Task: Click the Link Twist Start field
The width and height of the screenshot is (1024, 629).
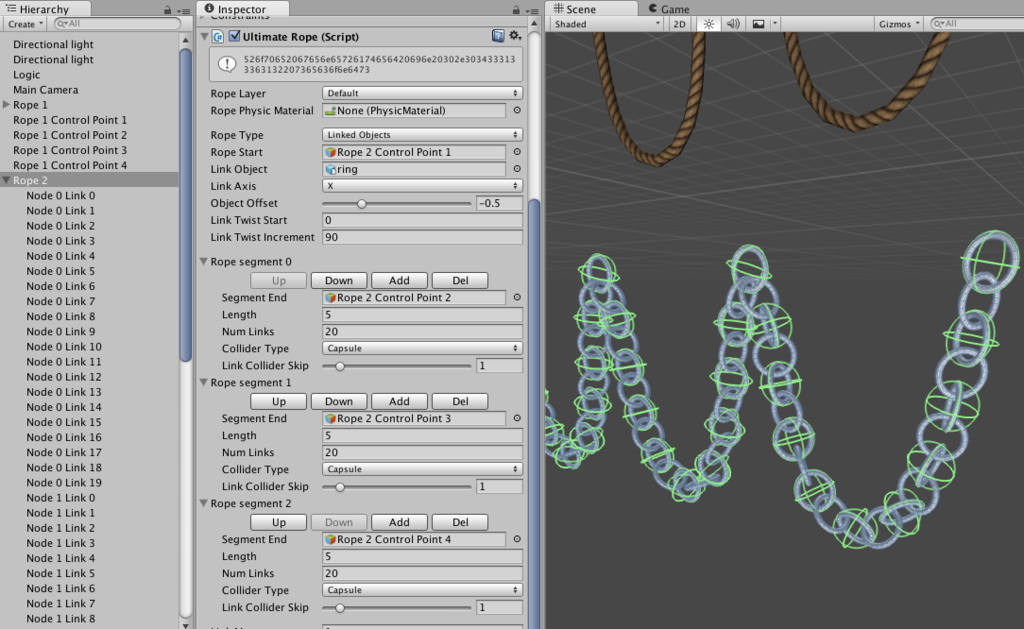Action: (423, 220)
